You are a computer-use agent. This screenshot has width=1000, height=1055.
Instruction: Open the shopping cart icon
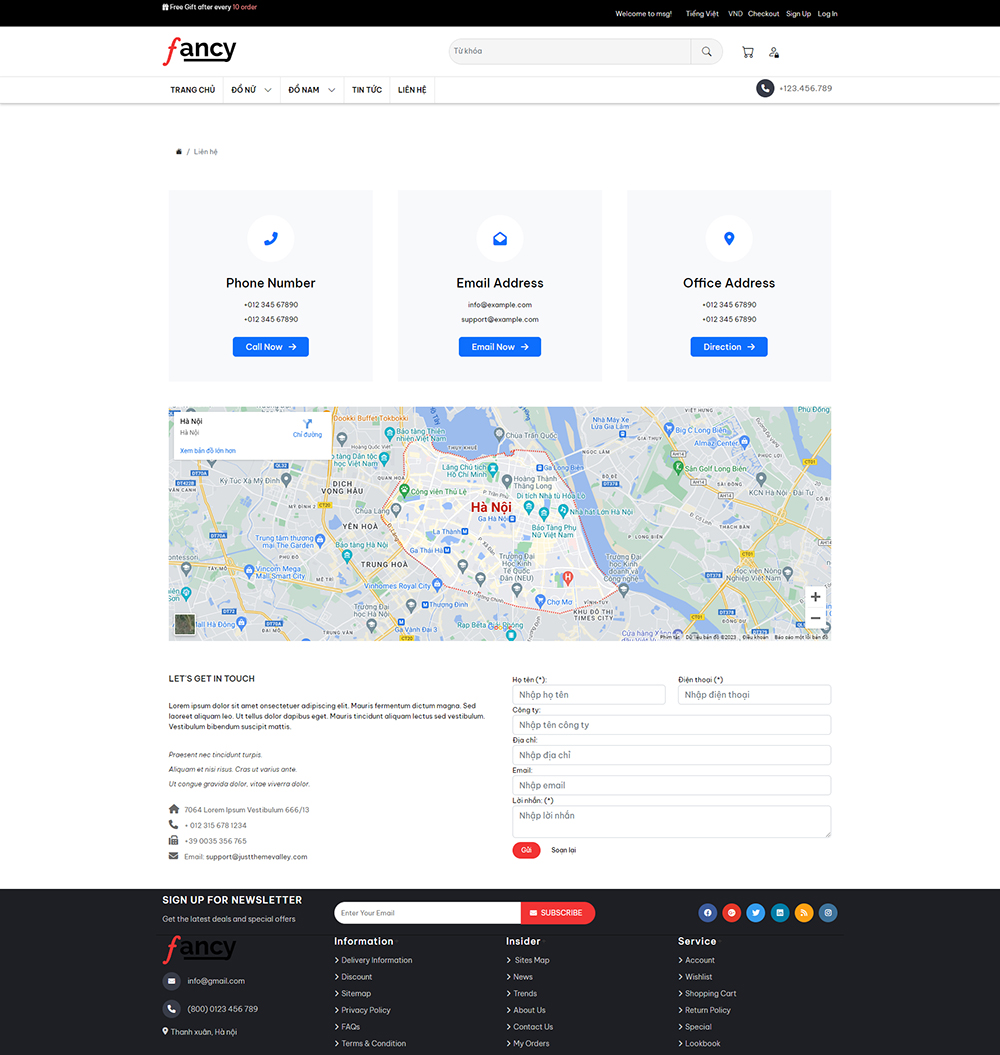pos(747,52)
